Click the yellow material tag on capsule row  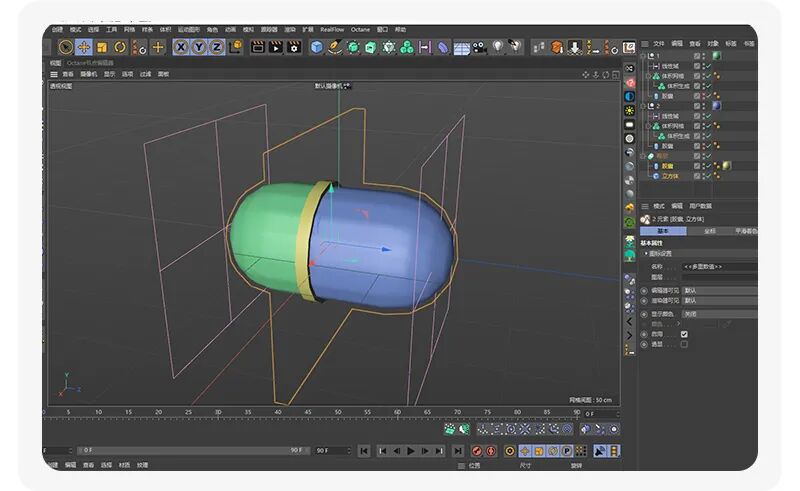click(727, 165)
